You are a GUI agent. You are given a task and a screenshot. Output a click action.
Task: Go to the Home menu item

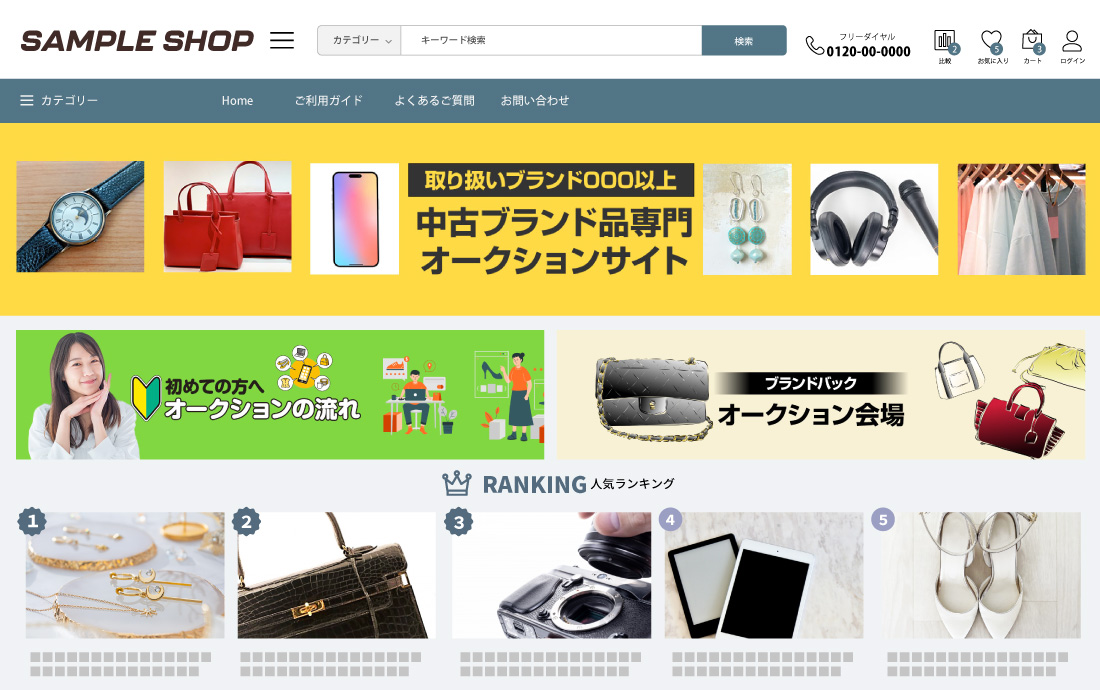[x=237, y=100]
